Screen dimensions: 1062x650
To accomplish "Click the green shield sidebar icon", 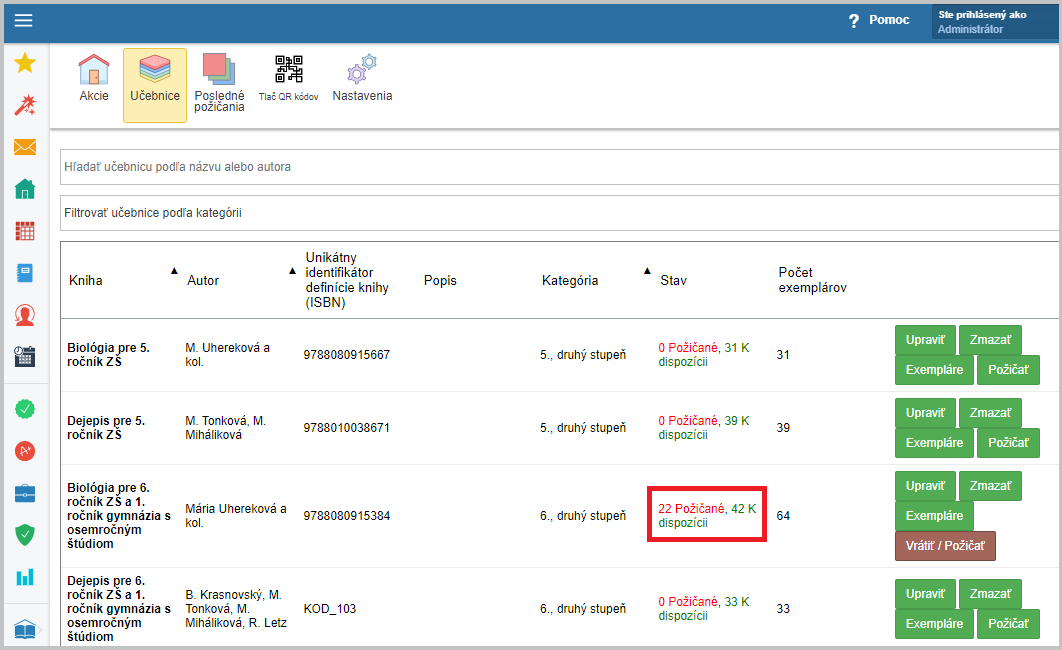I will pyautogui.click(x=25, y=535).
